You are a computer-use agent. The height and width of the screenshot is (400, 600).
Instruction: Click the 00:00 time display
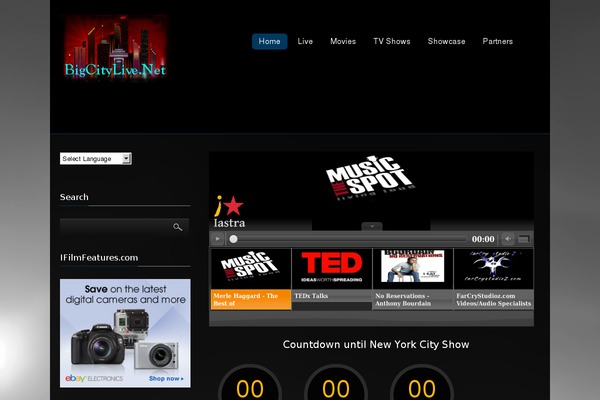pyautogui.click(x=483, y=239)
